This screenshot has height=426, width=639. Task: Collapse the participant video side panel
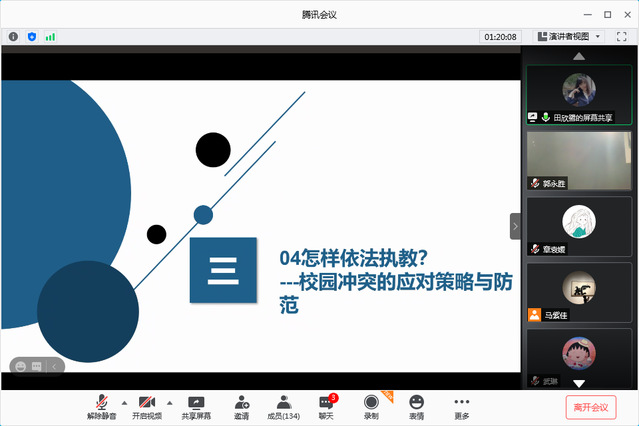(x=515, y=226)
